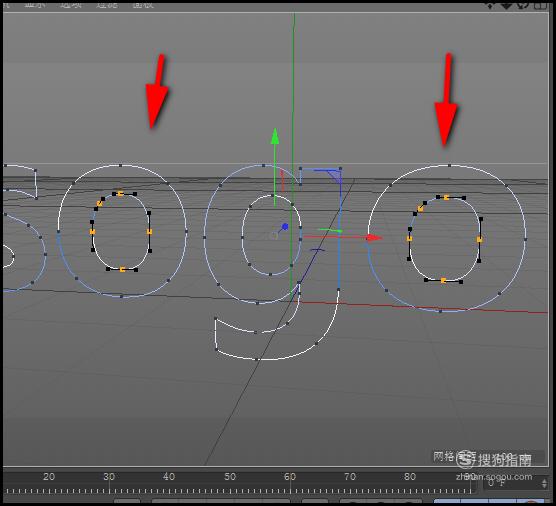This screenshot has width=556, height=506.
Task: Select top point of right O outer spline
Action: point(450,165)
